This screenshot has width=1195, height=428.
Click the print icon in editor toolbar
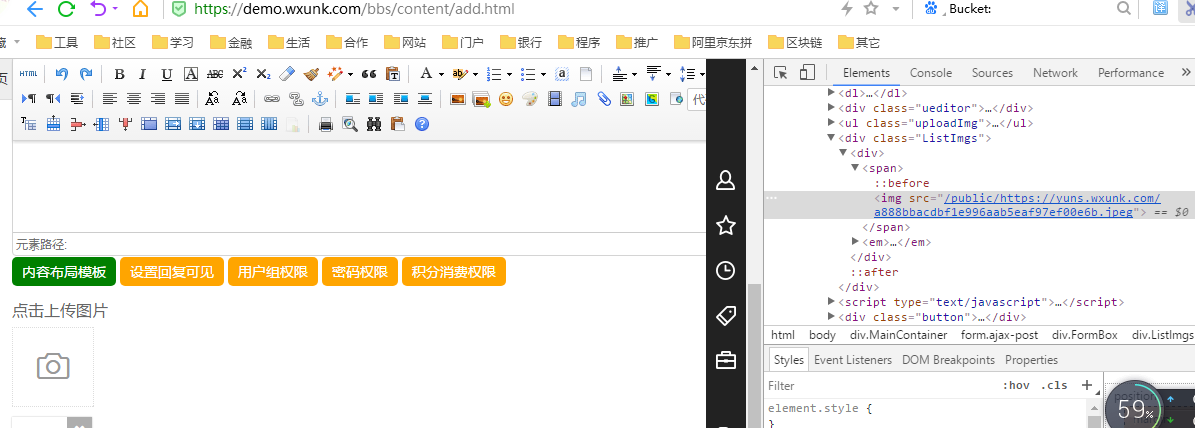pos(325,124)
